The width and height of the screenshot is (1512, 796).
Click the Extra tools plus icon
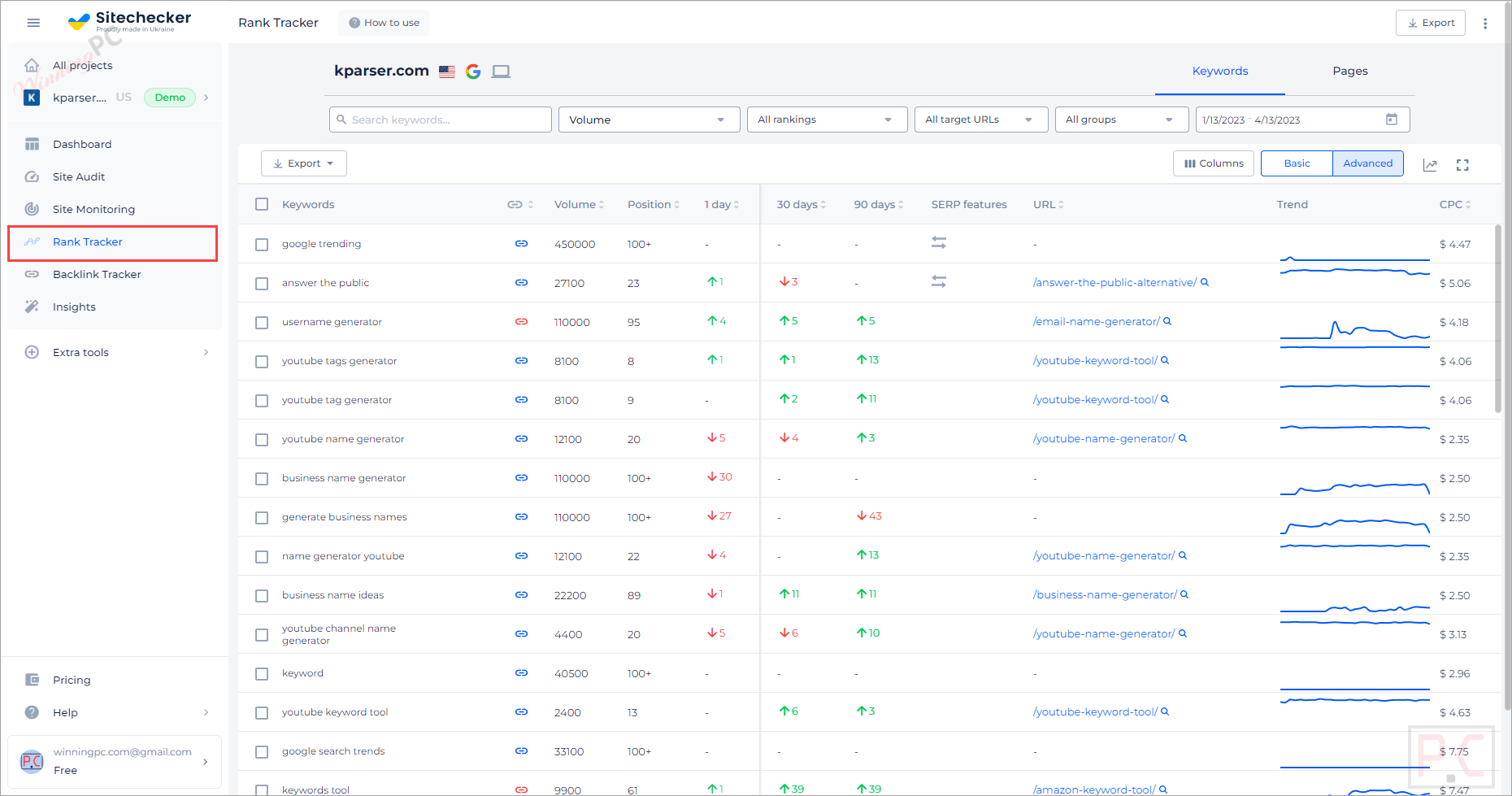pos(32,352)
